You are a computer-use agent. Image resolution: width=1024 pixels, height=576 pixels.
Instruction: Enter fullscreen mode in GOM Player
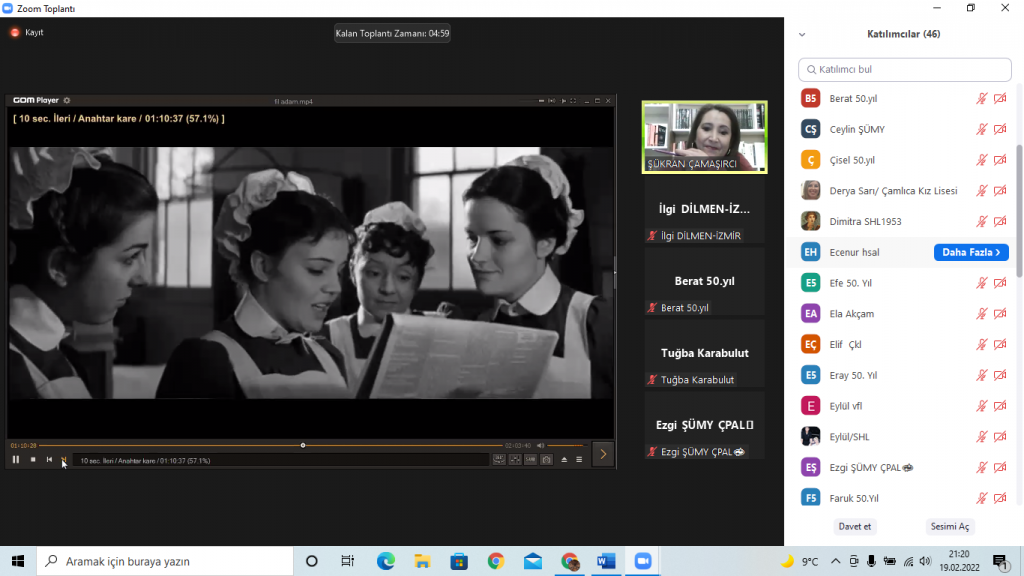(573, 101)
